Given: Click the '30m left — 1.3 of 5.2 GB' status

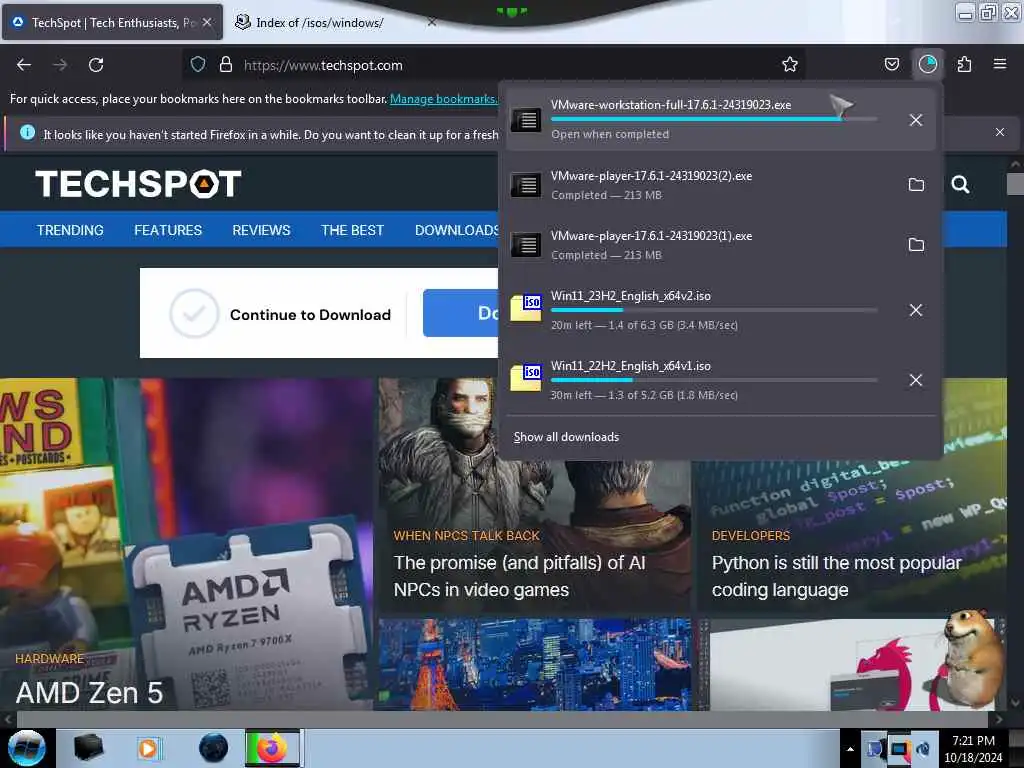Looking at the screenshot, I should 644,394.
